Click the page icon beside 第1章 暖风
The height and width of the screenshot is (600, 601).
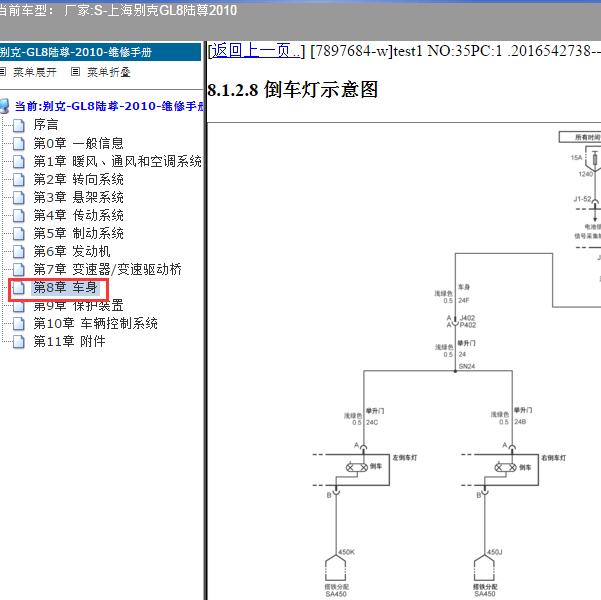(x=18, y=161)
